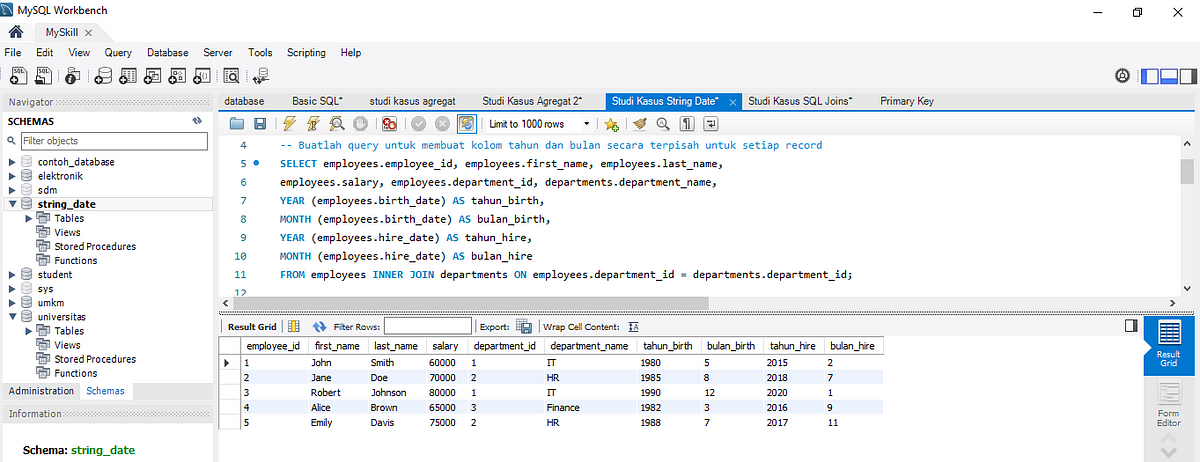Toggle the result side panel
The image size is (1200, 462).
tap(1131, 326)
